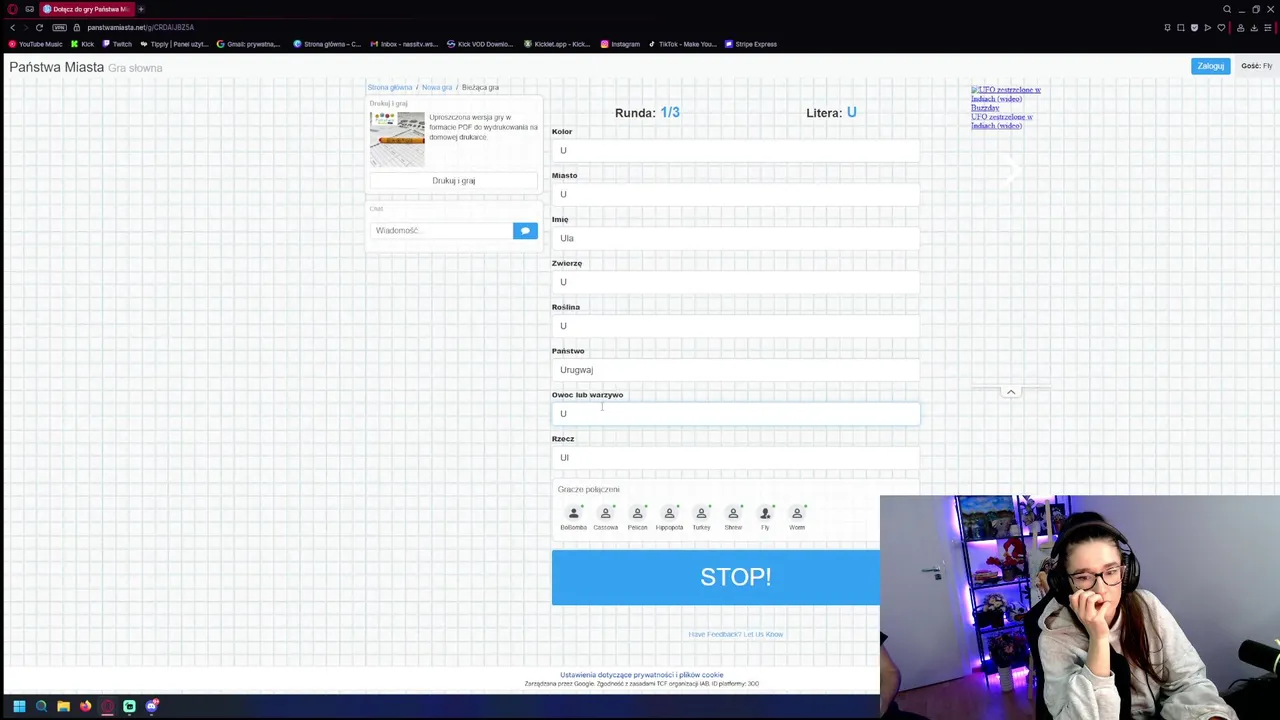1280x720 pixels.
Task: Click the player play icon in toolbar
Action: (1207, 27)
